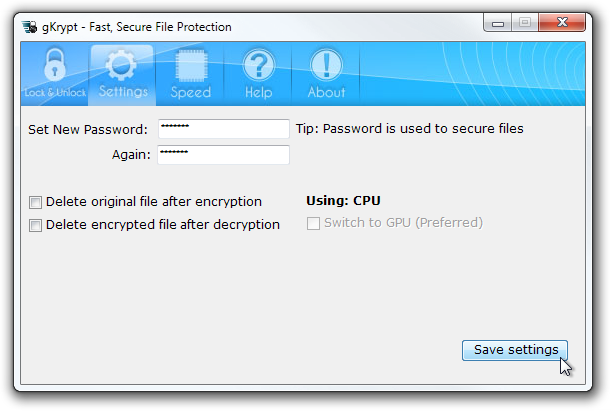Toggle Delete encrypted file after decryption checkbox
Viewport: 611px width, 411px height.
pyautogui.click(x=35, y=225)
